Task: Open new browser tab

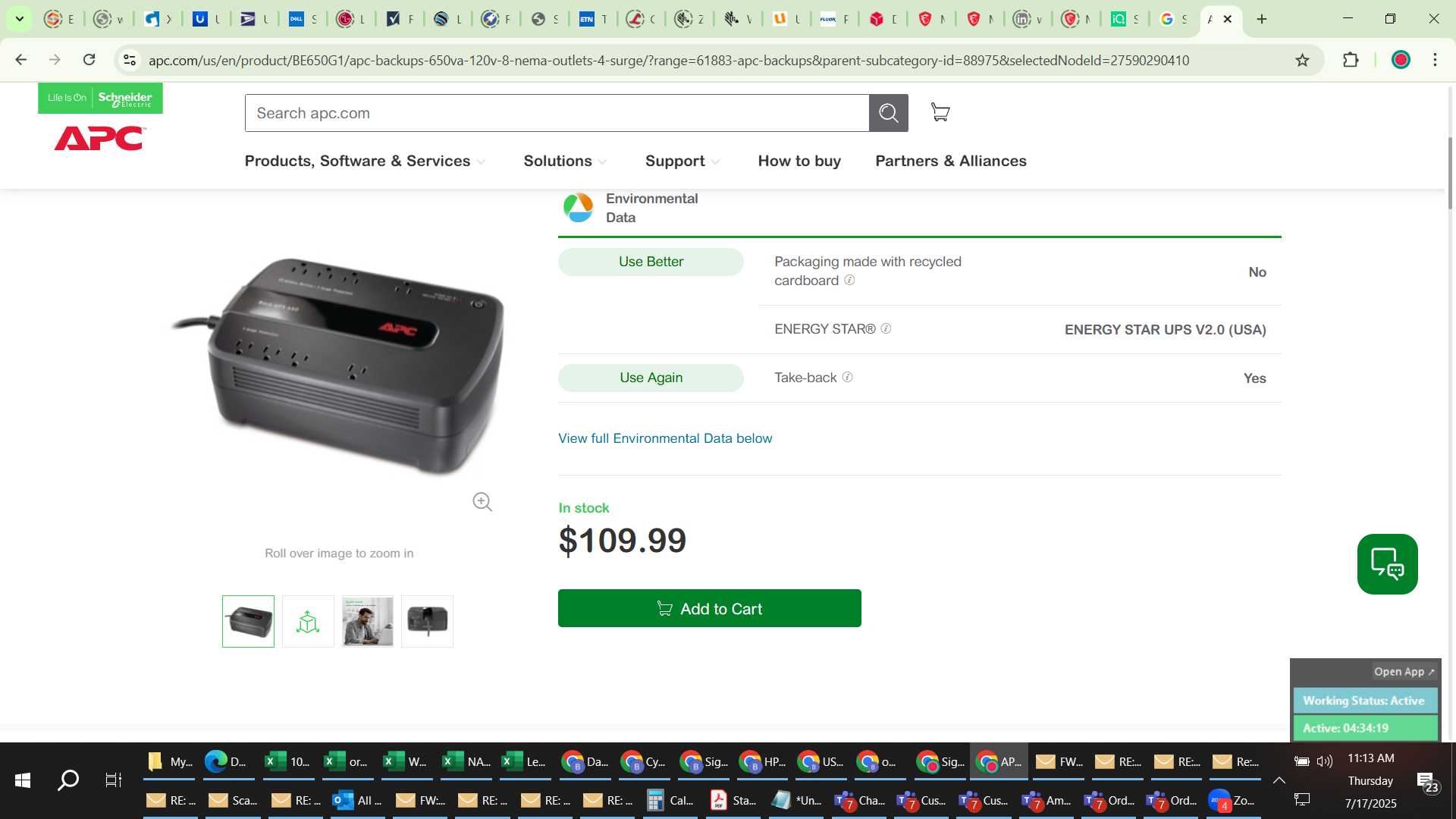Action: click(1262, 19)
